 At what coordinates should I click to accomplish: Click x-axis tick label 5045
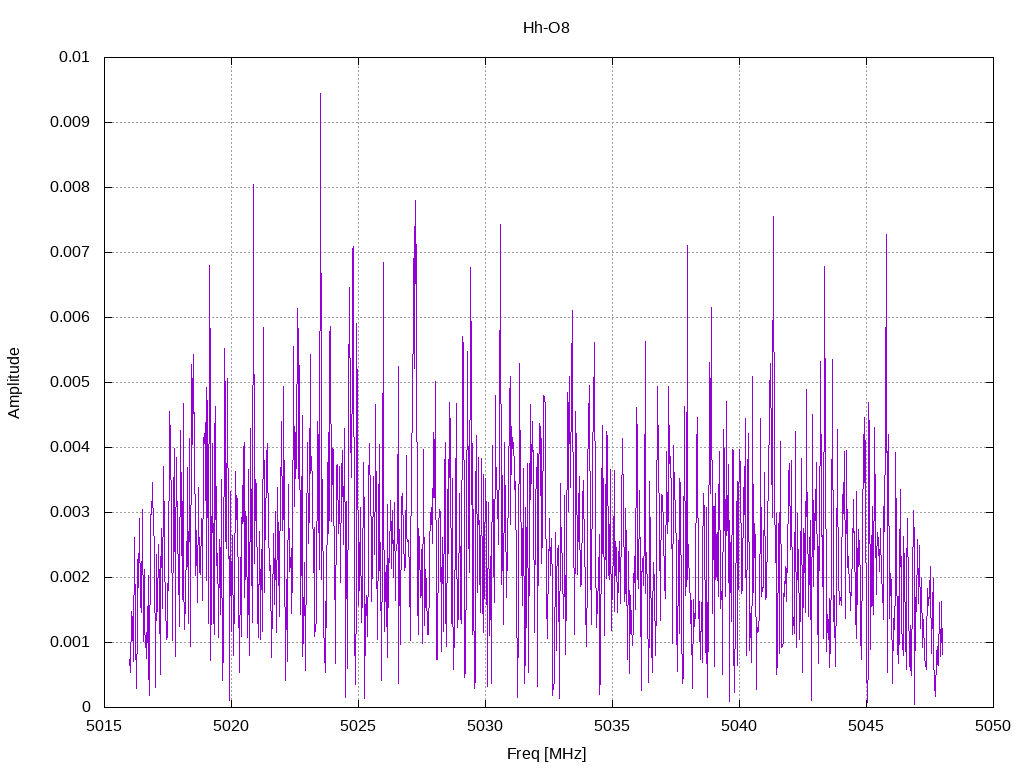[866, 726]
